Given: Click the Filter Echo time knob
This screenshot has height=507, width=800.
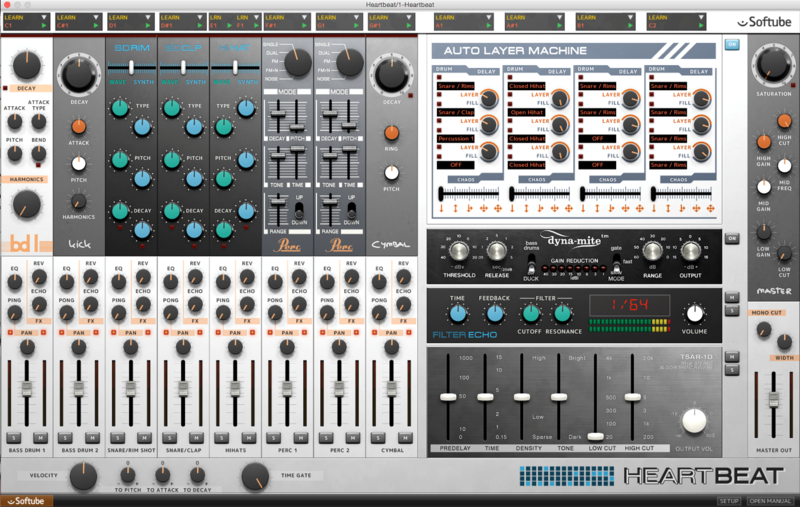Looking at the screenshot, I should tap(458, 314).
